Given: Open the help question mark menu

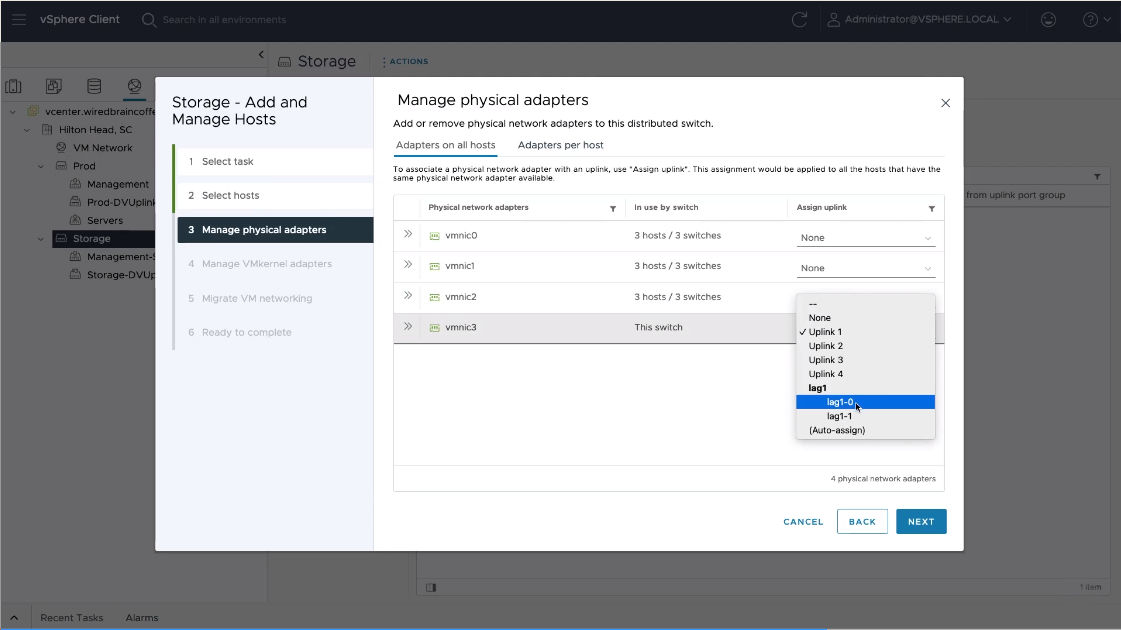Looking at the screenshot, I should click(x=1090, y=19).
